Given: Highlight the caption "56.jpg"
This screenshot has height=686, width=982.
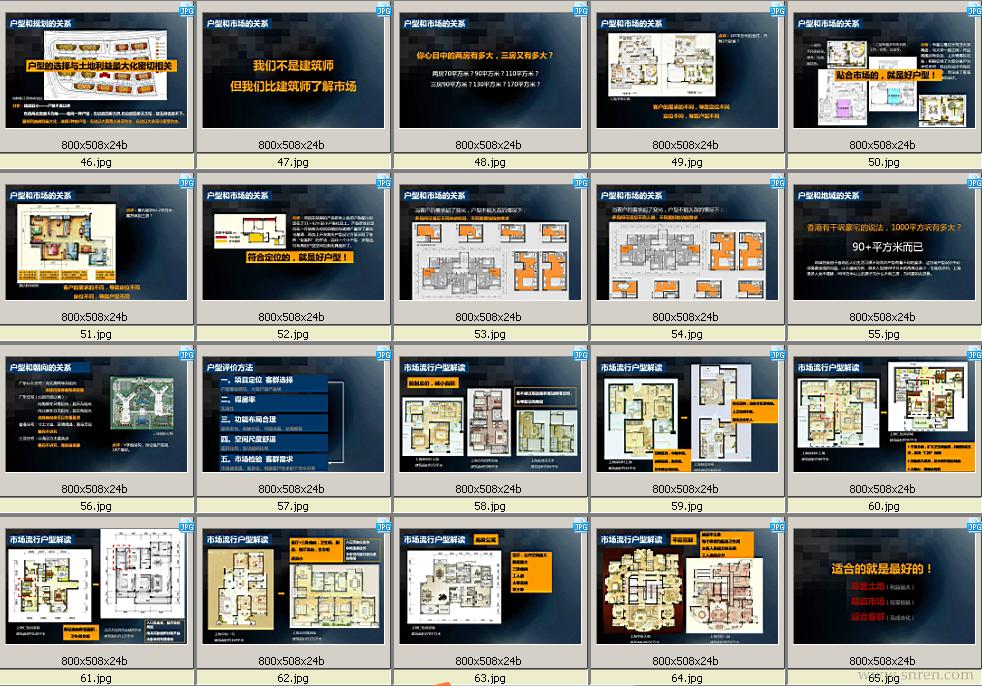Looking at the screenshot, I should click(96, 506).
